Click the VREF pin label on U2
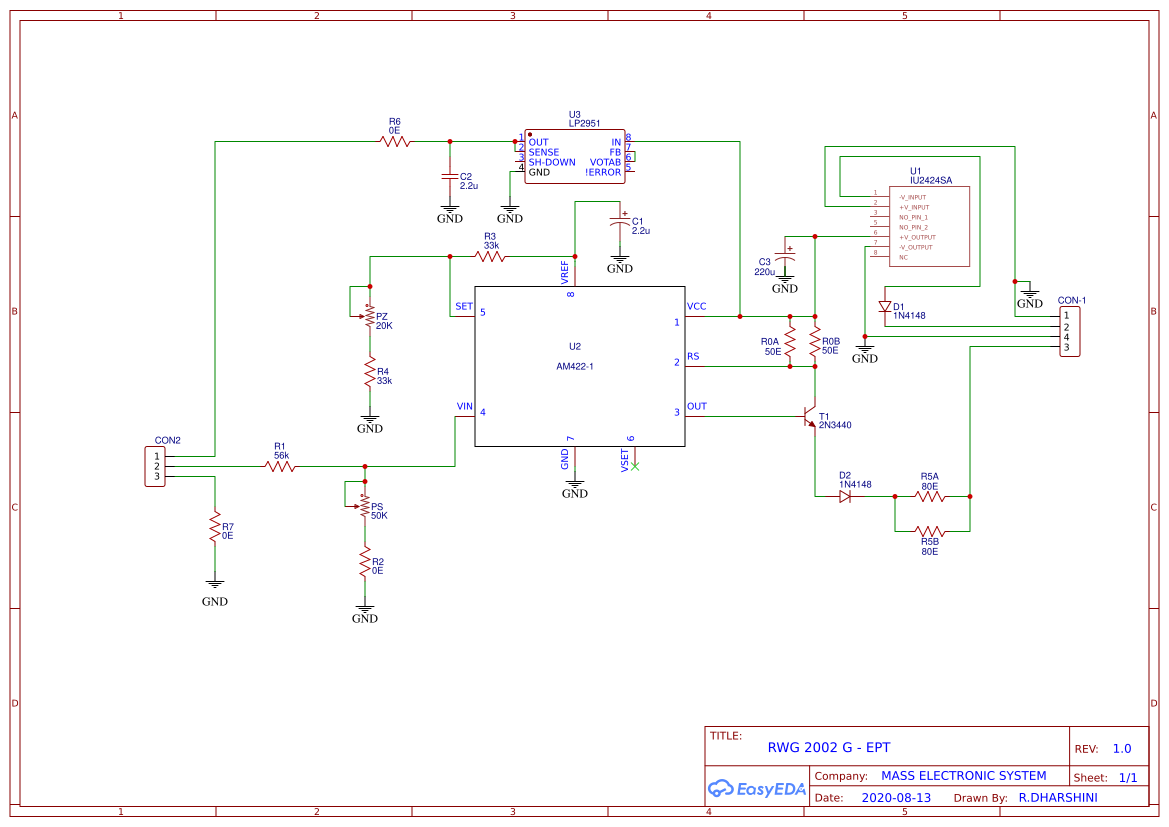Viewport: 1169px width, 827px height. point(565,272)
